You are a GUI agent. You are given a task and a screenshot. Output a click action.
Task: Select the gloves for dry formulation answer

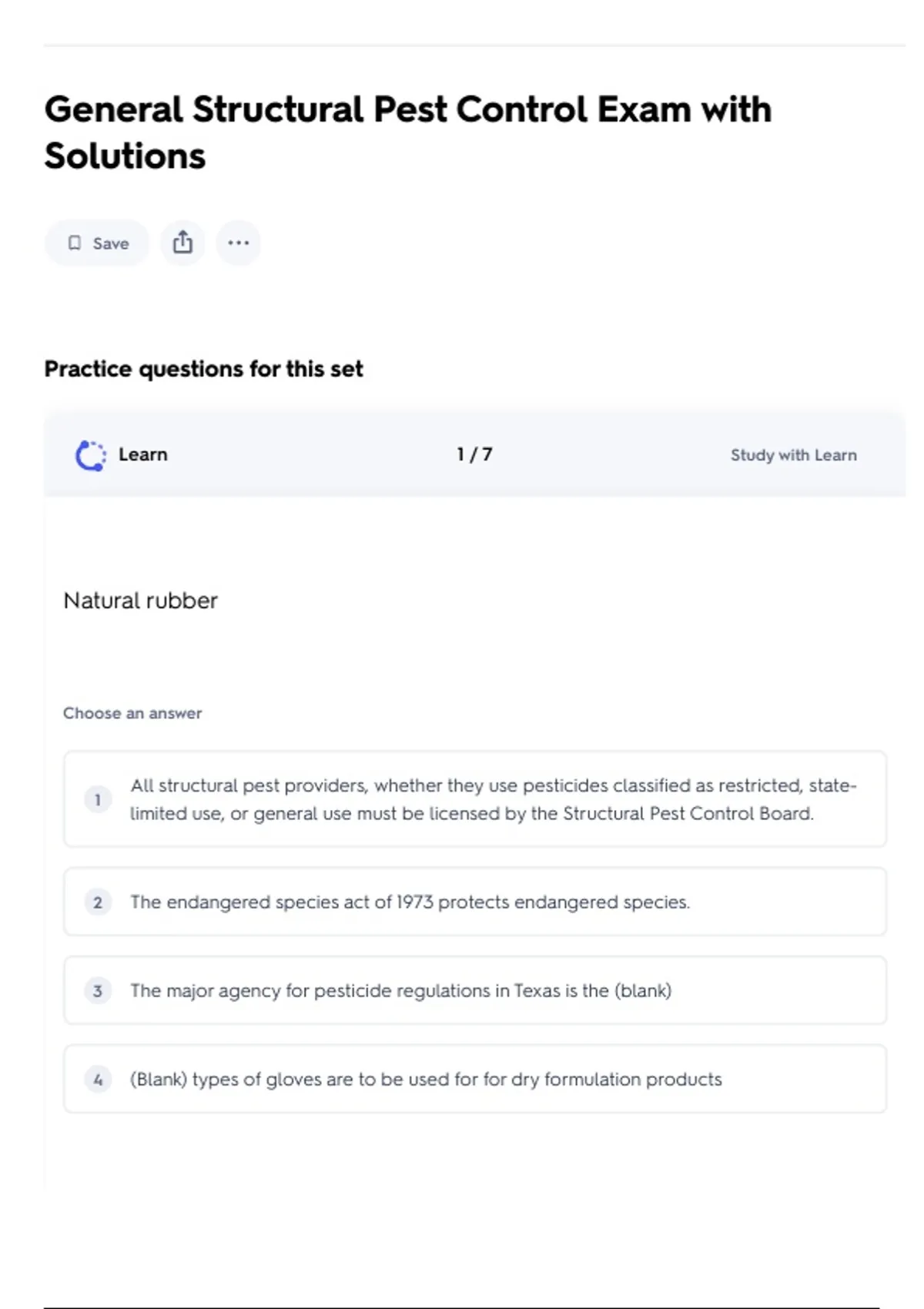coord(426,1080)
